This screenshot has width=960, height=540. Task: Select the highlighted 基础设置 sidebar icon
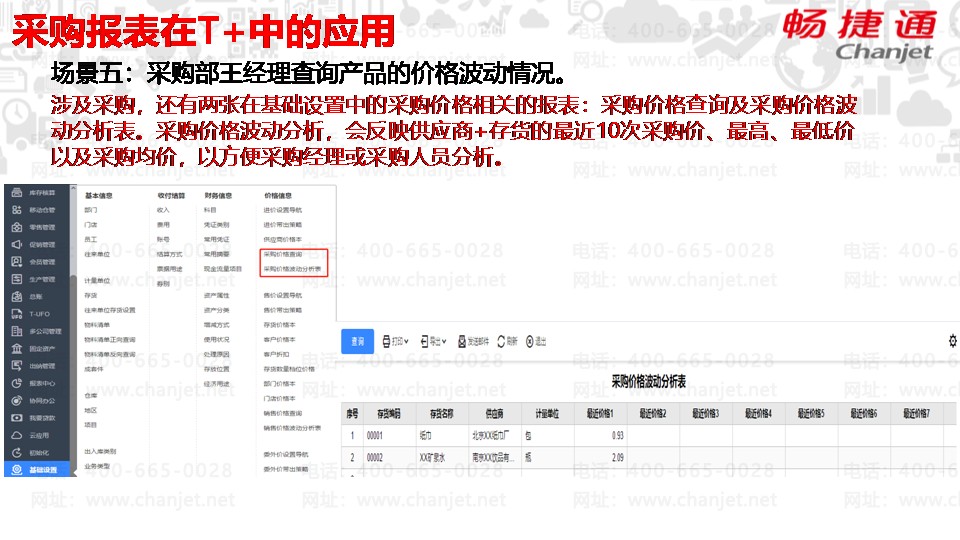pyautogui.click(x=17, y=470)
